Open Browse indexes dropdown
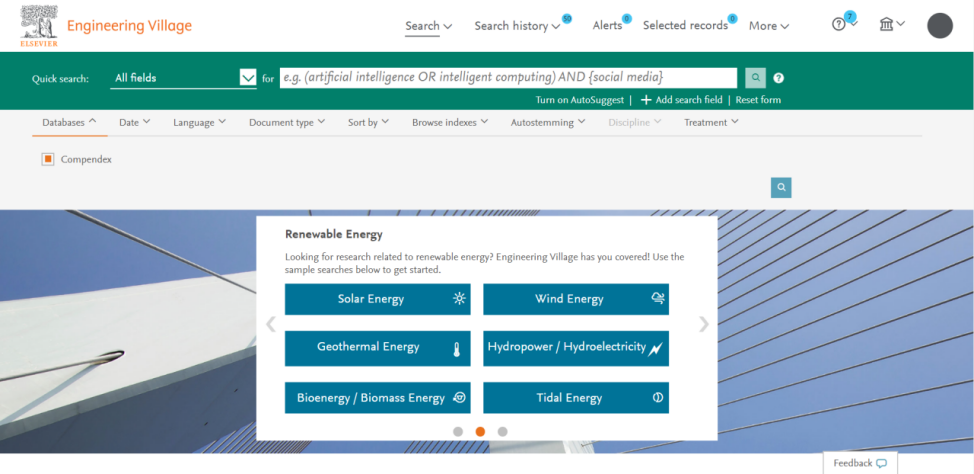This screenshot has height=474, width=974. pyautogui.click(x=450, y=122)
